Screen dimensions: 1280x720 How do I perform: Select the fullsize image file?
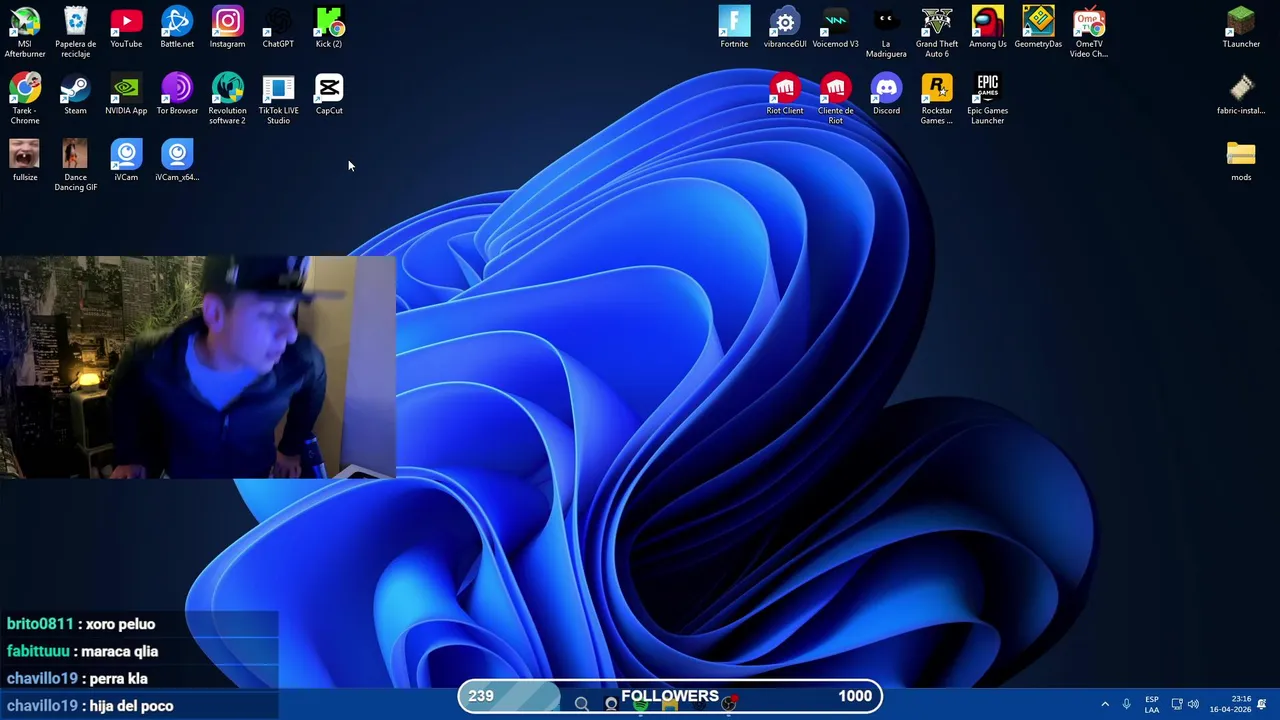click(25, 160)
